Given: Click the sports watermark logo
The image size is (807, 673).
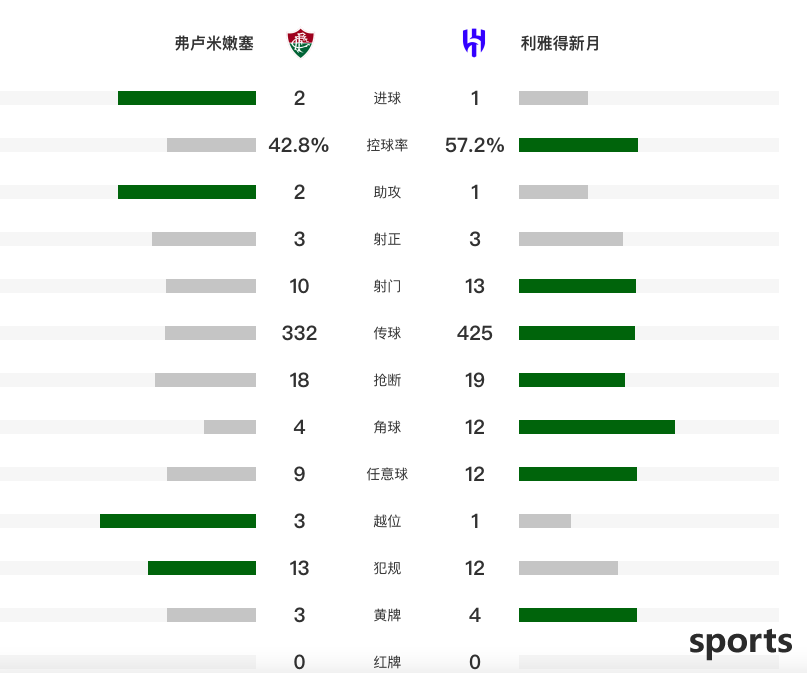Looking at the screenshot, I should 741,642.
